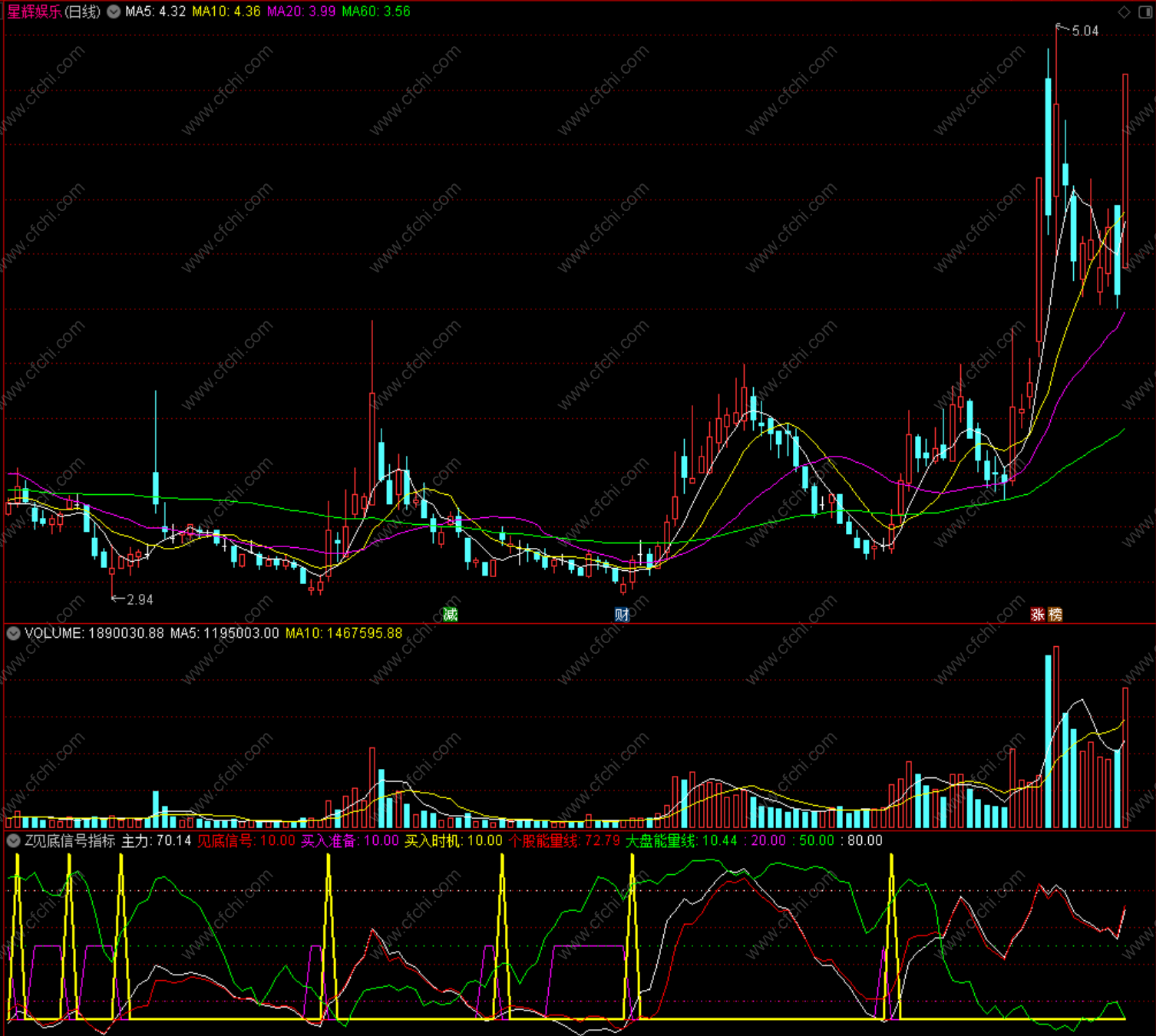Expand the VOLUME indicator dropdown arrow
The width and height of the screenshot is (1156, 1036).
tap(13, 633)
